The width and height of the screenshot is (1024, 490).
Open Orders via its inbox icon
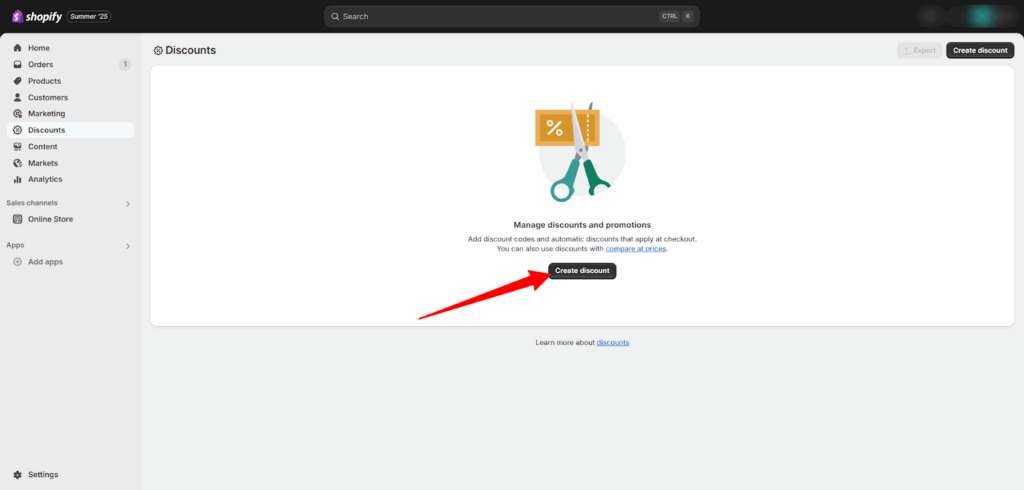pos(18,65)
